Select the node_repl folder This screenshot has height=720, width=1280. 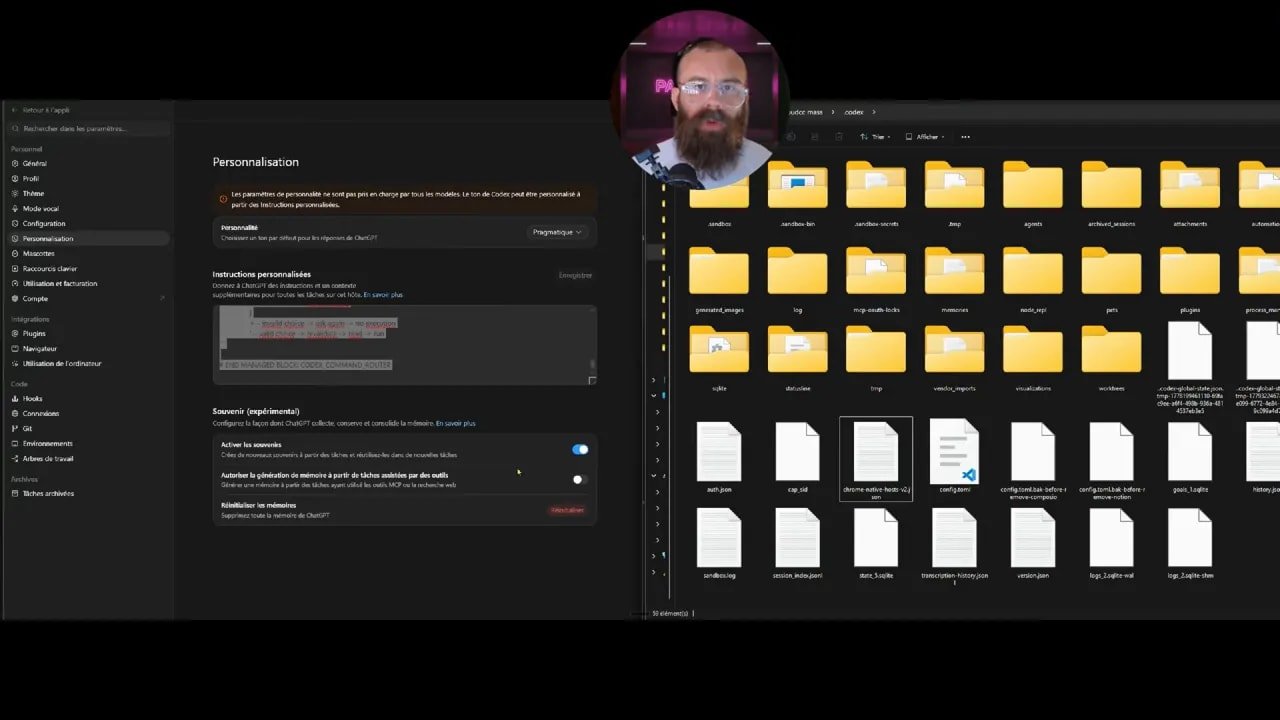pyautogui.click(x=1033, y=280)
